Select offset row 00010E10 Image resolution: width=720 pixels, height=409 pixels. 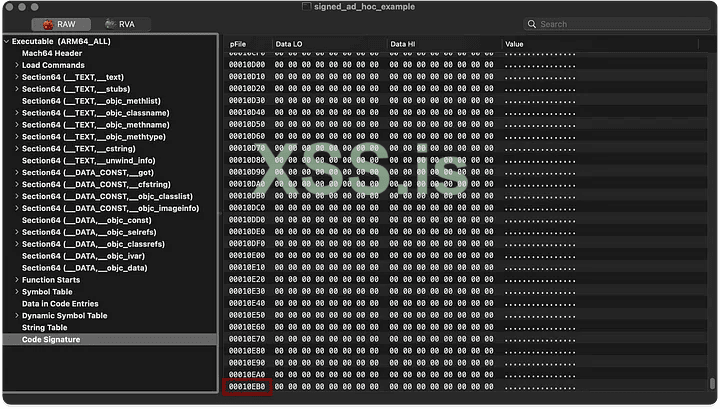coord(466,268)
